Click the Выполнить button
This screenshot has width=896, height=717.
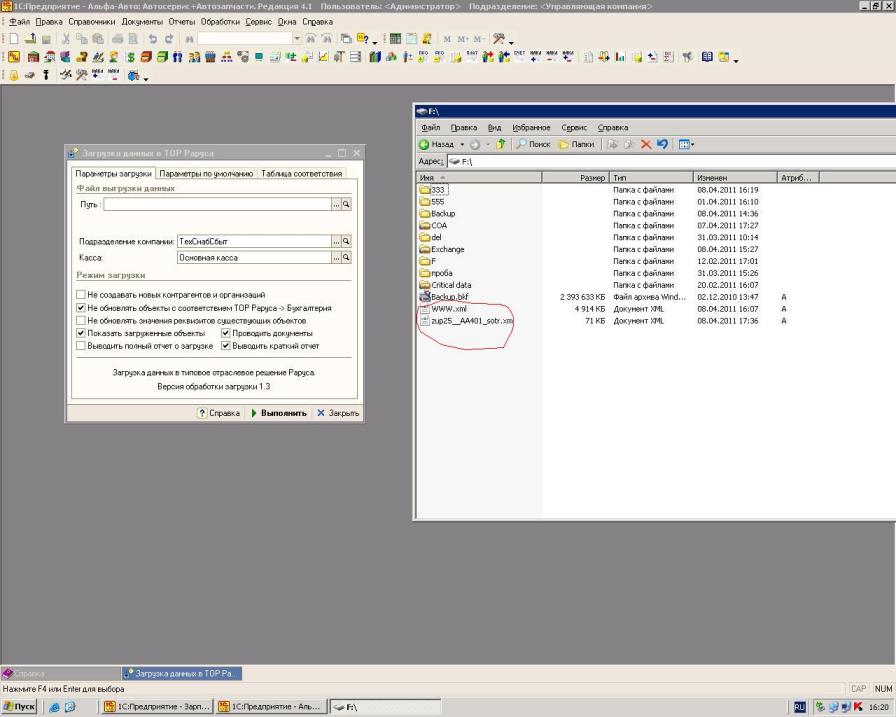[x=279, y=413]
